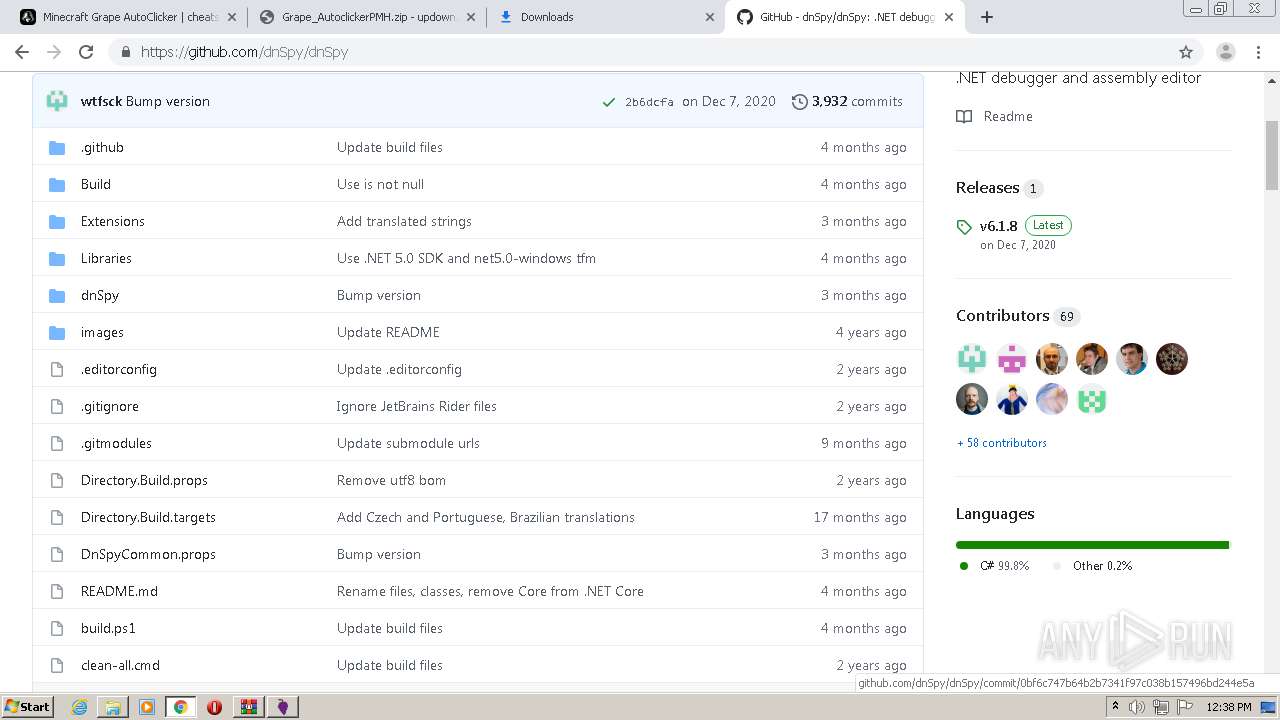1280x720 pixels.
Task: Switch to Minecraft Grape AutoClicker tab
Action: [130, 17]
